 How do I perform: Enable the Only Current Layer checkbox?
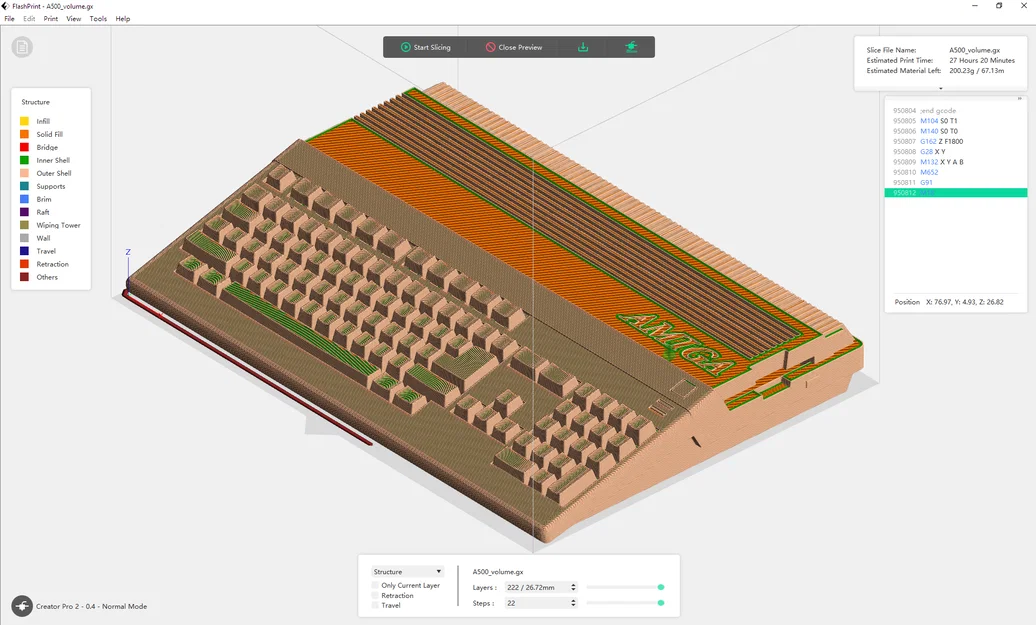[377, 585]
